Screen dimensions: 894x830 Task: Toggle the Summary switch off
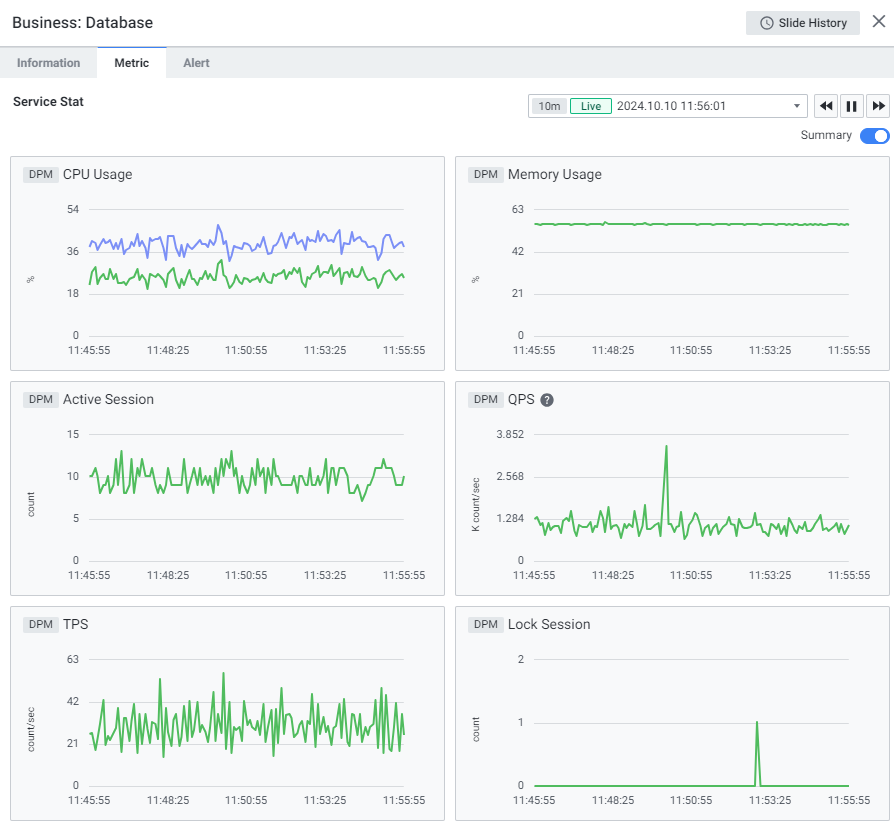tap(874, 136)
